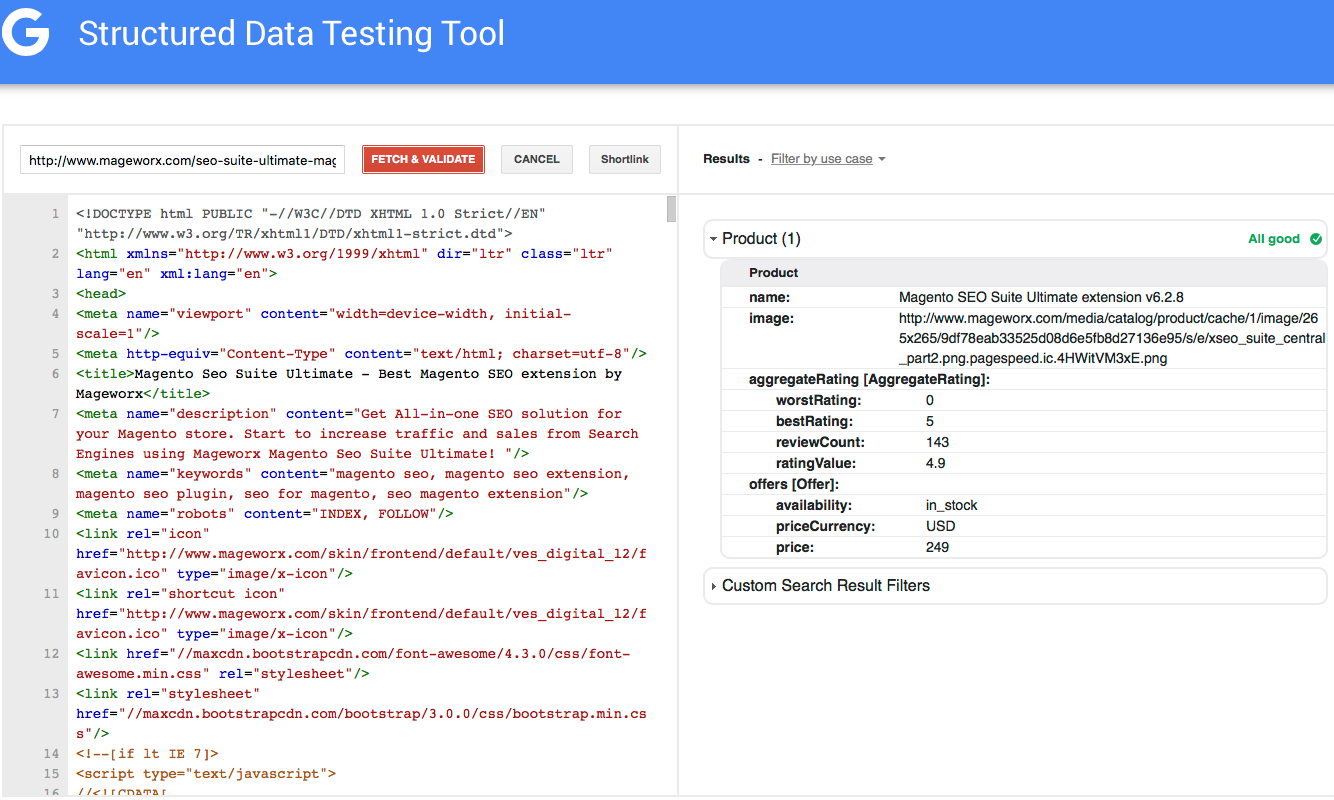The height and width of the screenshot is (800, 1334).
Task: Click the USD currency value
Action: click(941, 527)
